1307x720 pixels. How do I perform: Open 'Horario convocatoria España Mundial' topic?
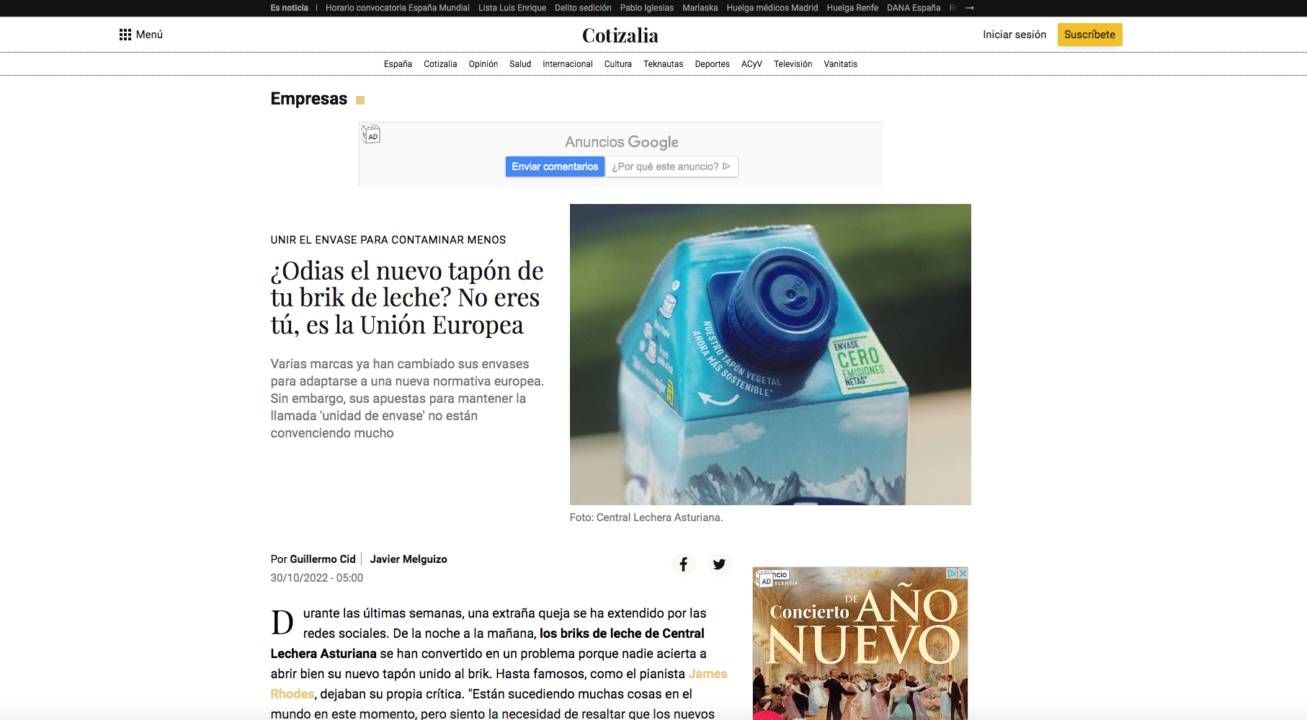click(x=397, y=8)
